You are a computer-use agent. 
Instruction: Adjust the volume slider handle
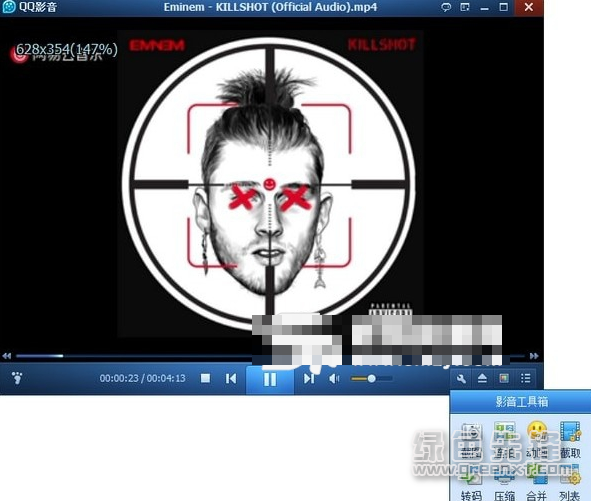371,378
